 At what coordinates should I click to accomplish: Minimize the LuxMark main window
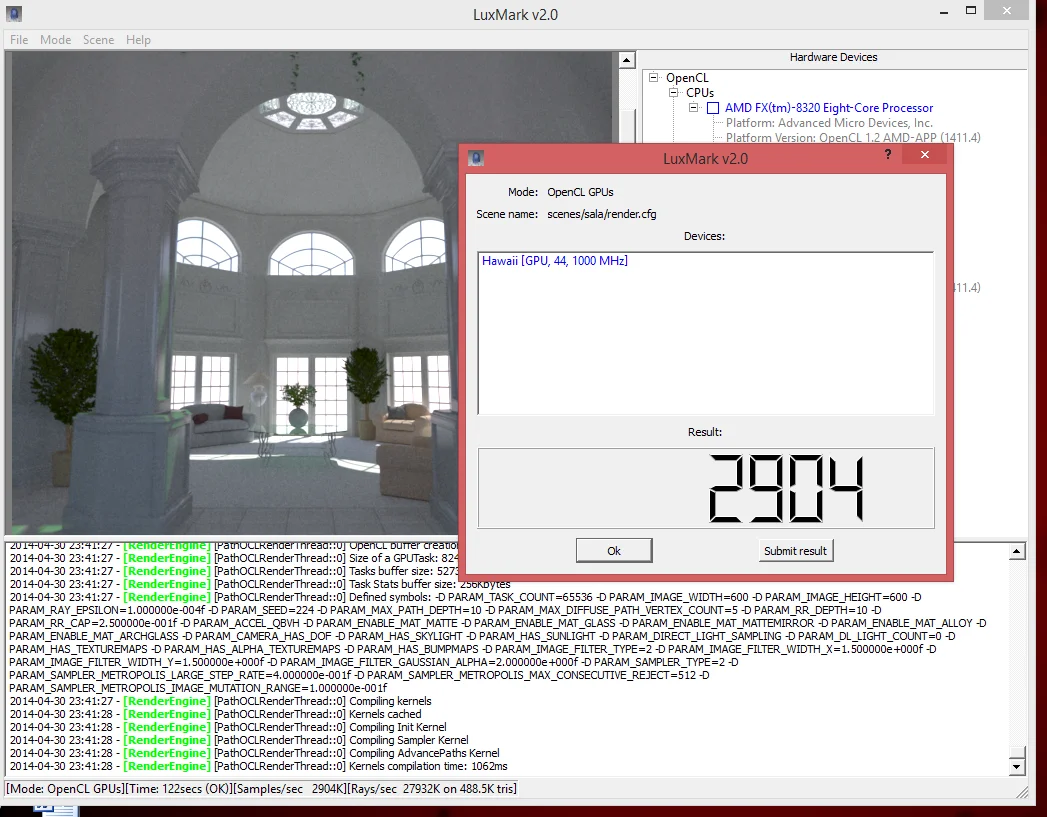coord(944,12)
